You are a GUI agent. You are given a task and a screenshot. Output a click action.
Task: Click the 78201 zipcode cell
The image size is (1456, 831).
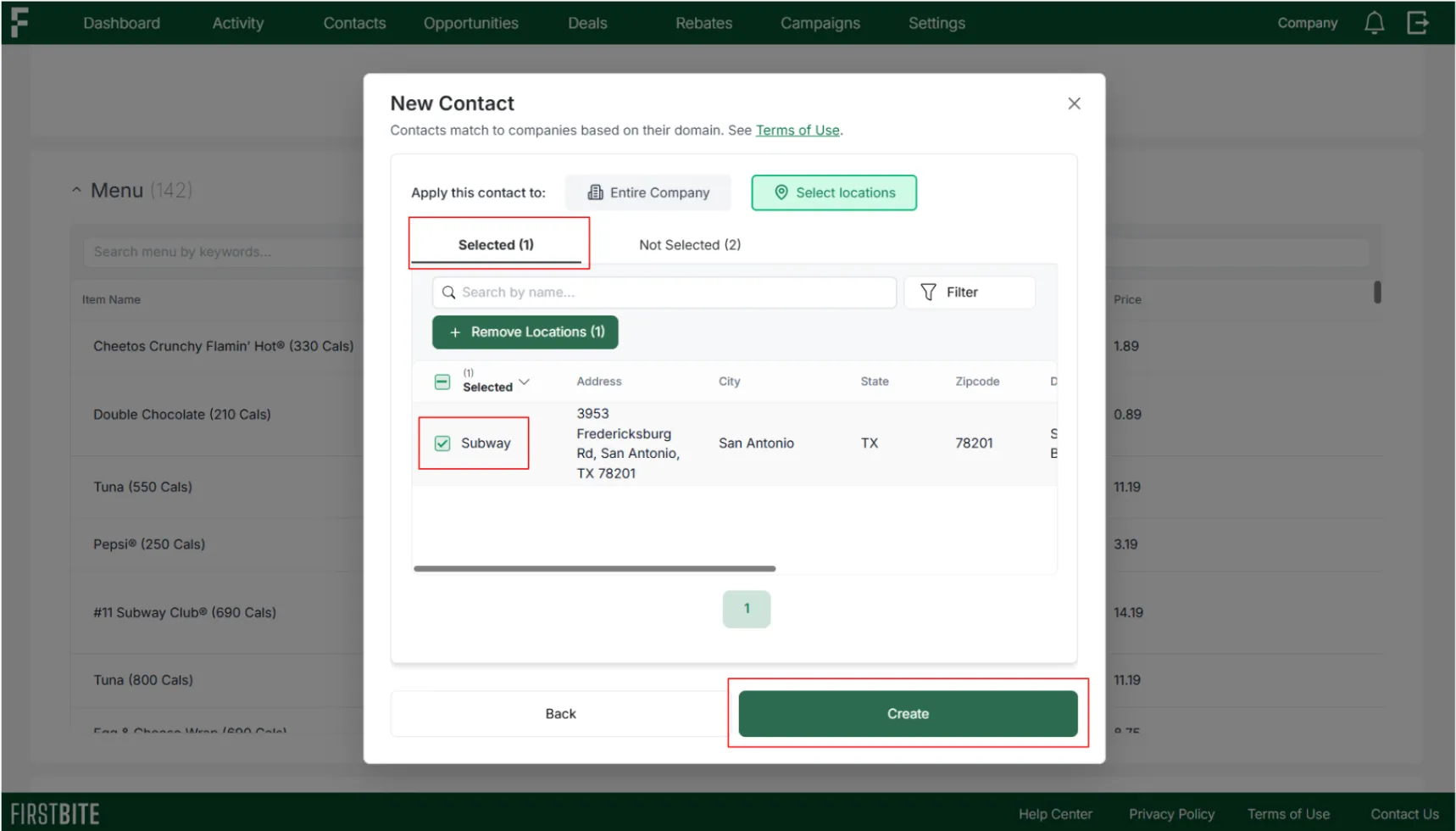coord(974,443)
